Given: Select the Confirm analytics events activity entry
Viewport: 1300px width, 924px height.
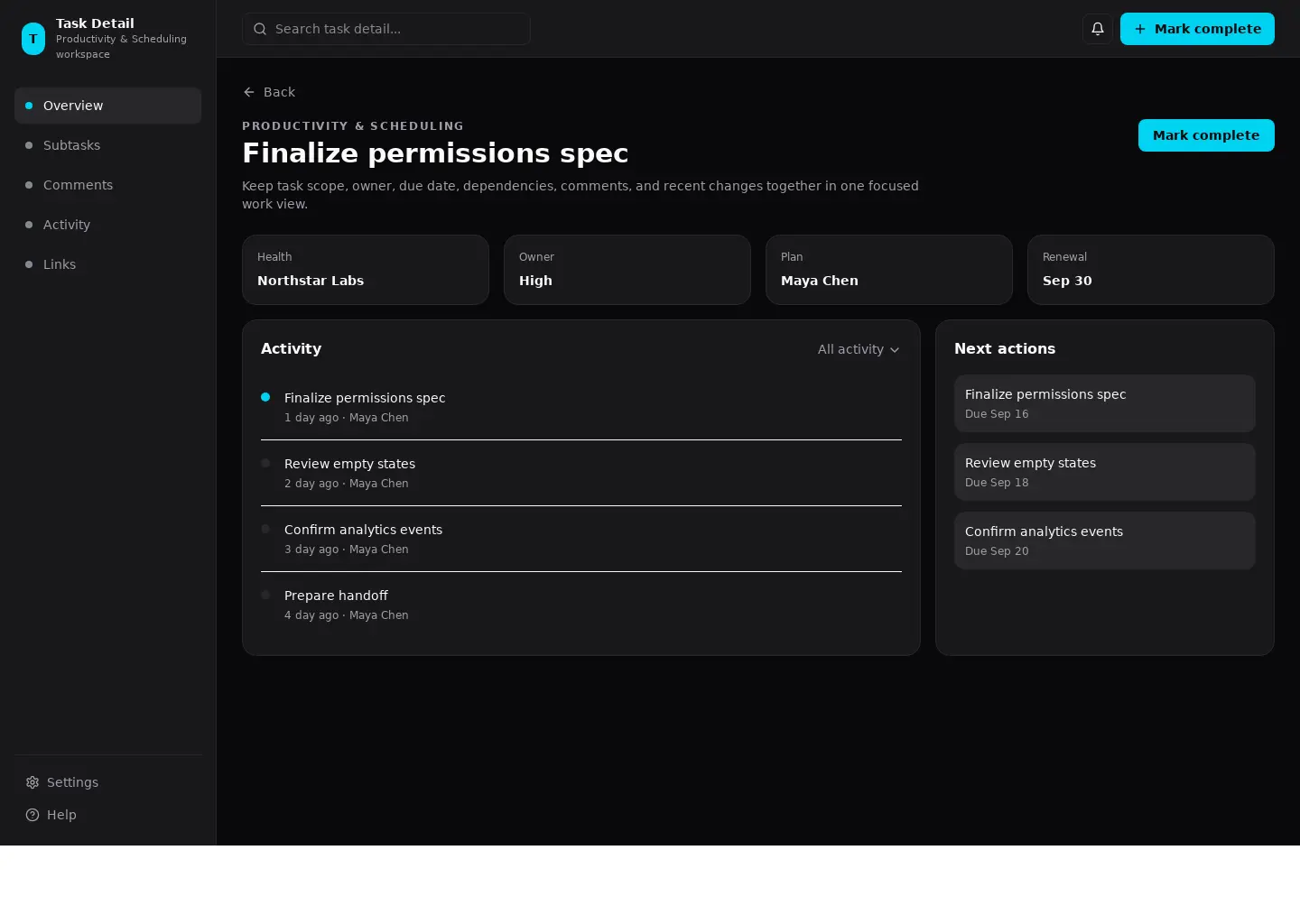Looking at the screenshot, I should [x=581, y=539].
